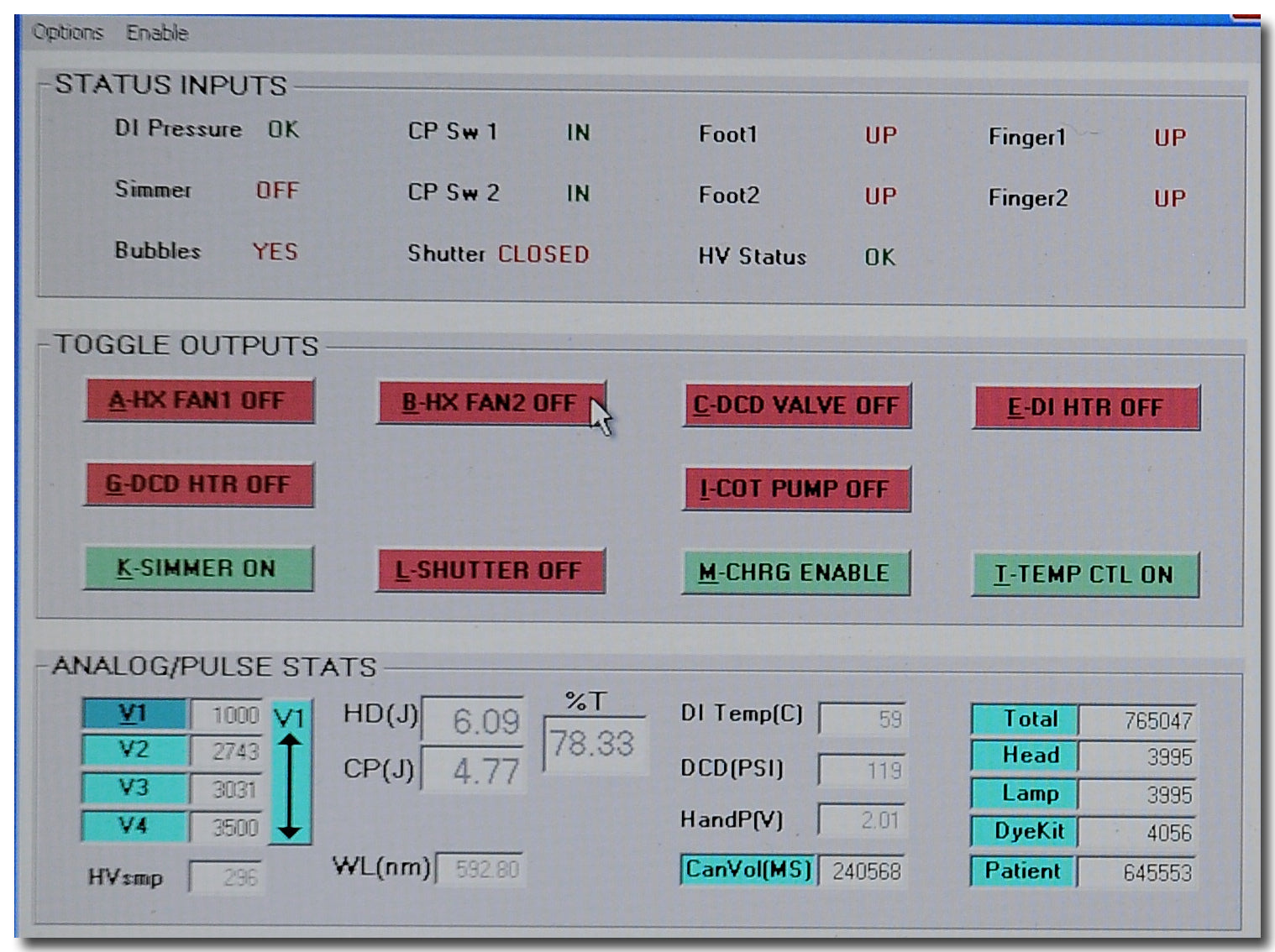Click the Finger2 UP status
The width and height of the screenshot is (1275, 952).
[x=1170, y=199]
